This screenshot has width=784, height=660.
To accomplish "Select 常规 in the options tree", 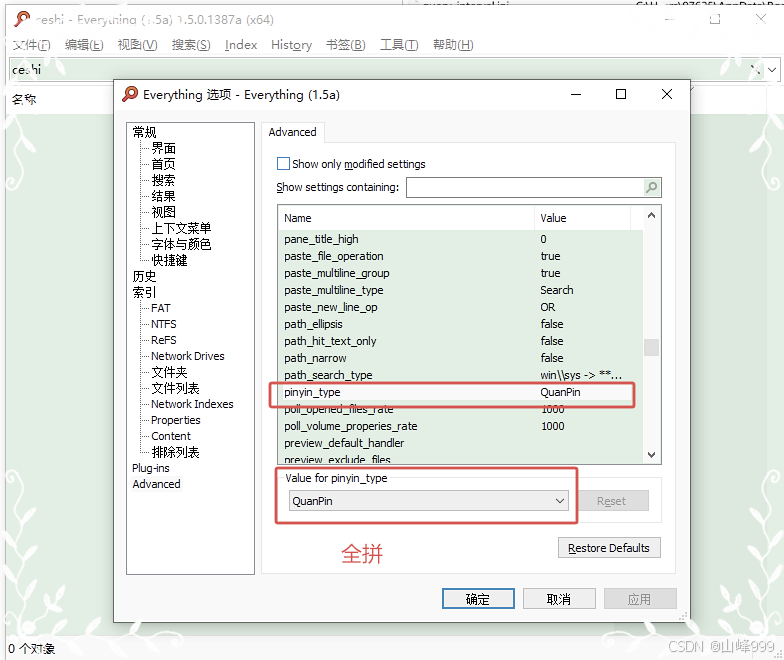I will 144,132.
